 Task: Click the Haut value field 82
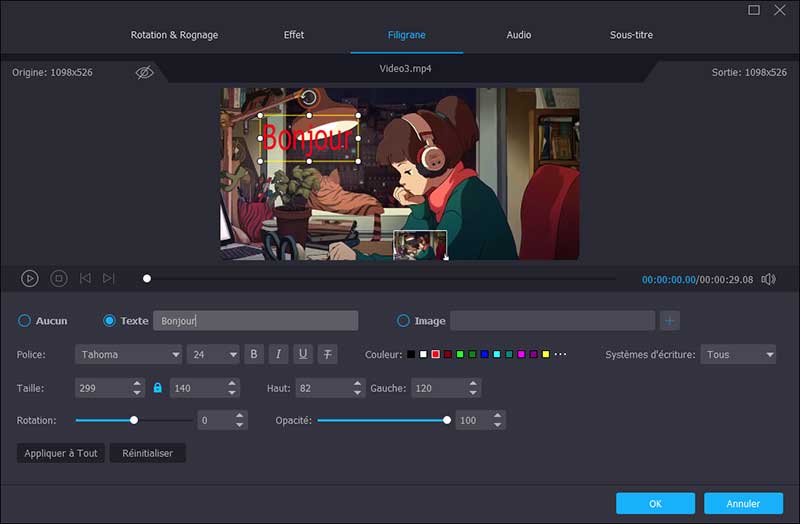[x=323, y=388]
